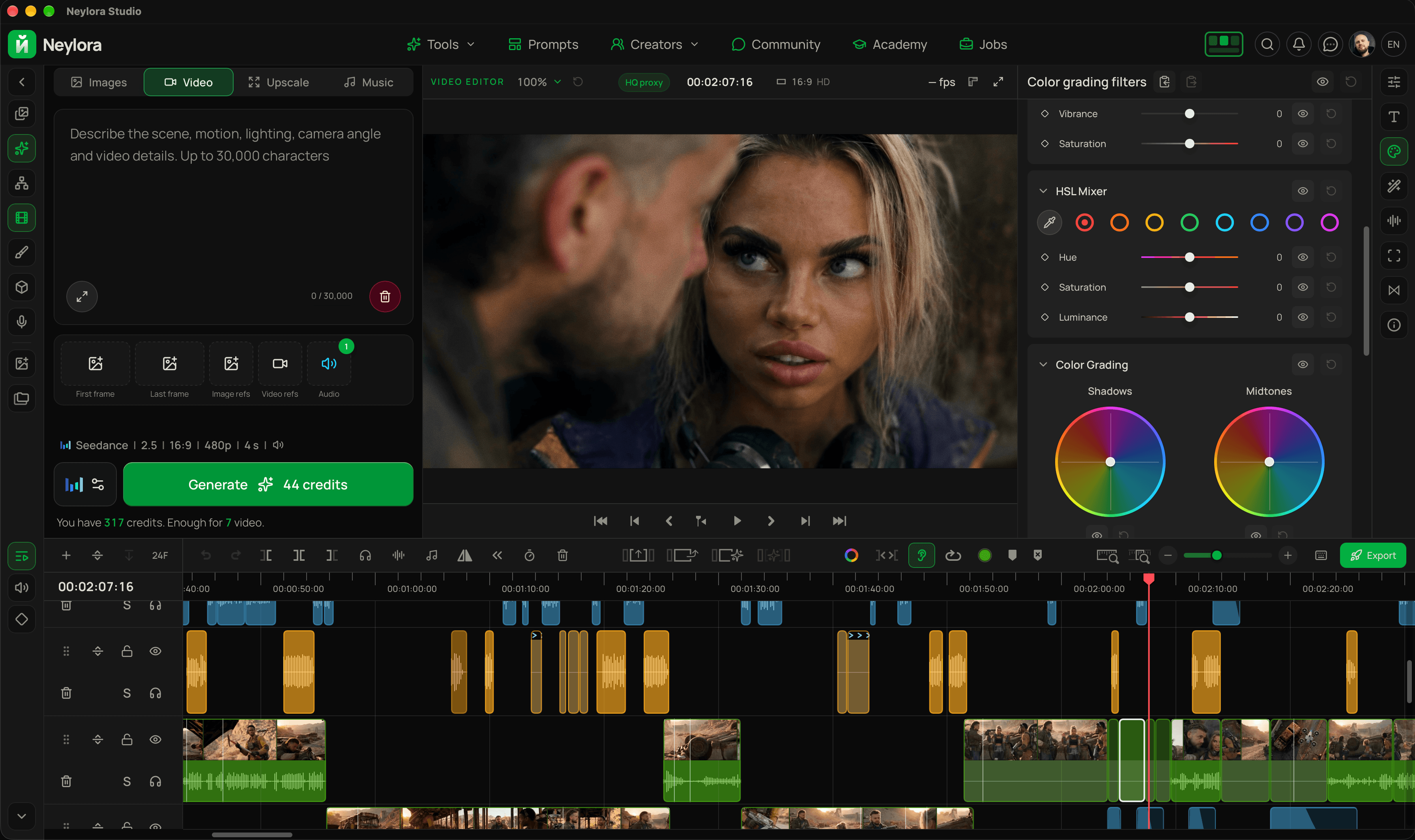
Task: Click the Generate 44 credits button
Action: 268,485
